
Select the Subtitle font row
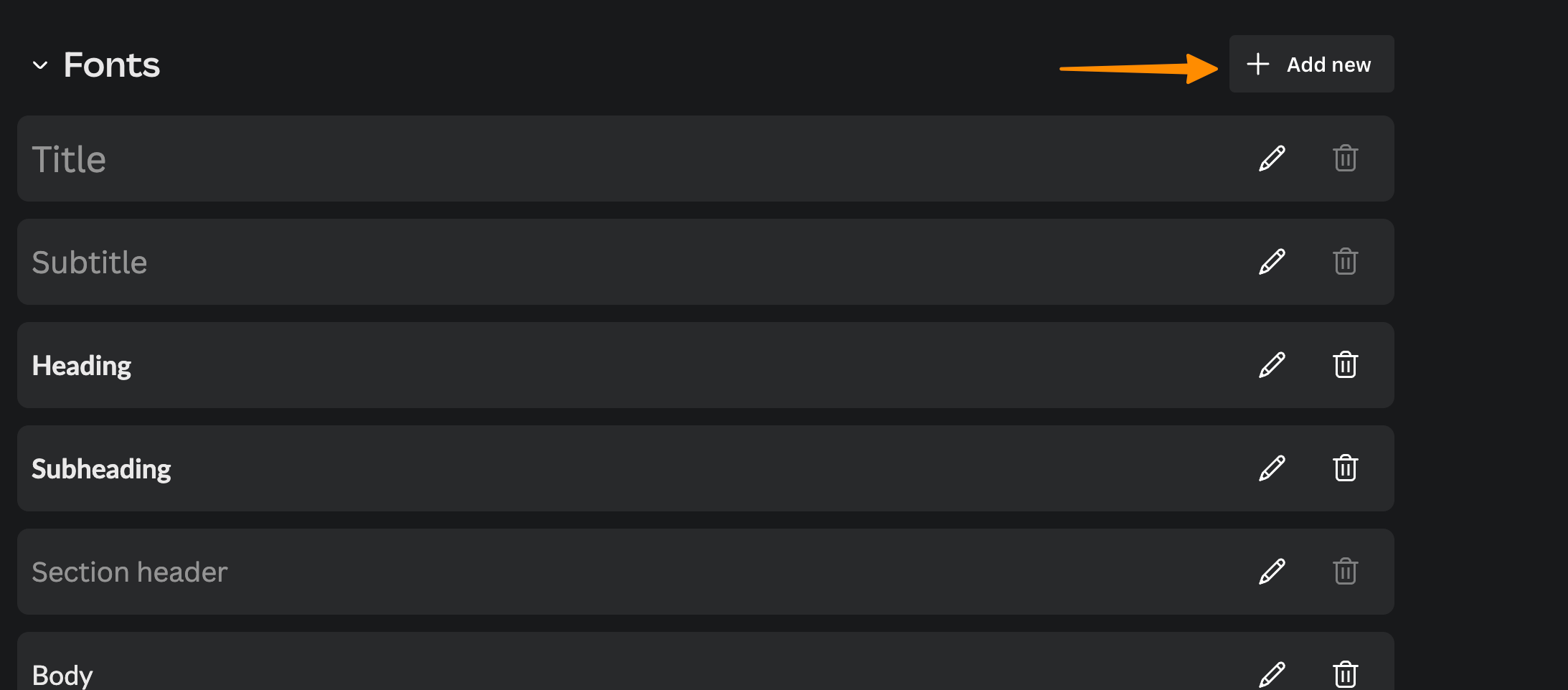(706, 262)
